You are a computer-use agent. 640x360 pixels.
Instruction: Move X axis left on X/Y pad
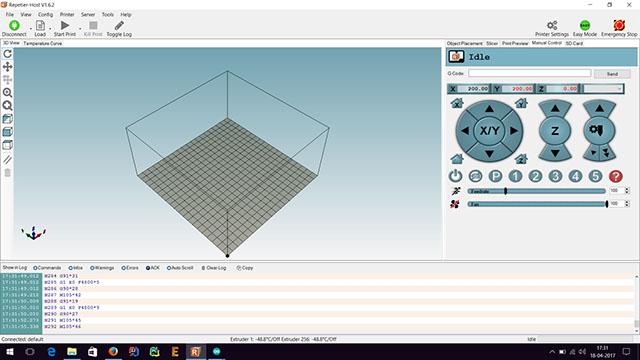tap(465, 131)
